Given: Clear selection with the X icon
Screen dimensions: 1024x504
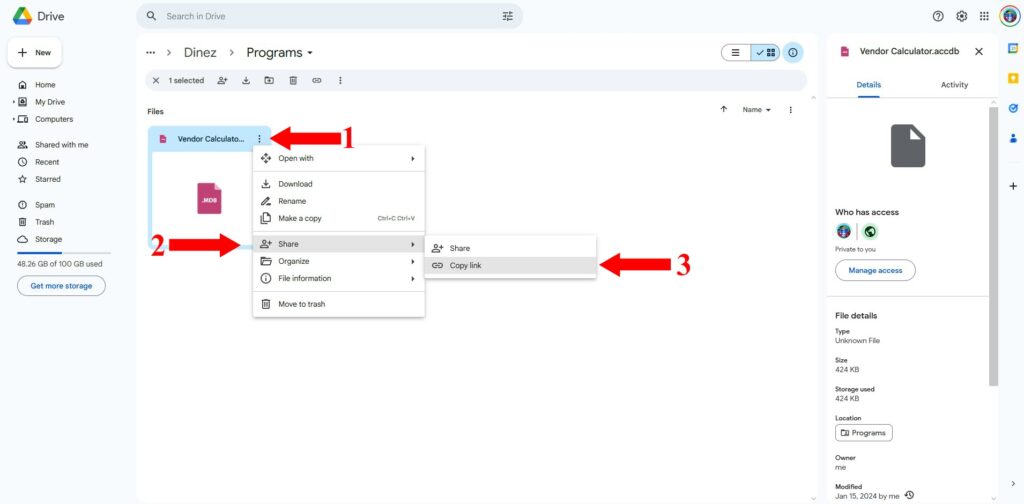Looking at the screenshot, I should coord(155,80).
